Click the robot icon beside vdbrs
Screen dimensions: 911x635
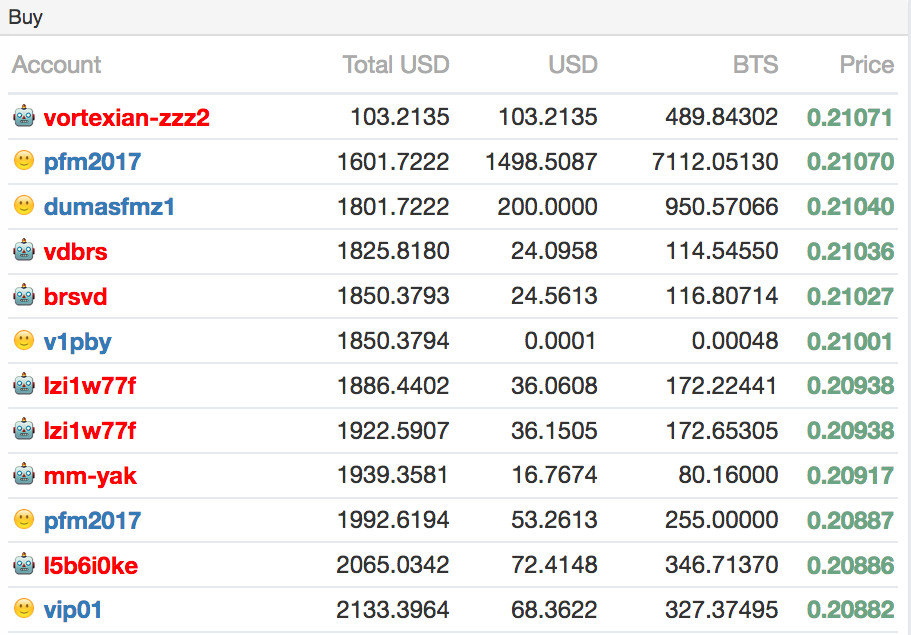(x=24, y=250)
